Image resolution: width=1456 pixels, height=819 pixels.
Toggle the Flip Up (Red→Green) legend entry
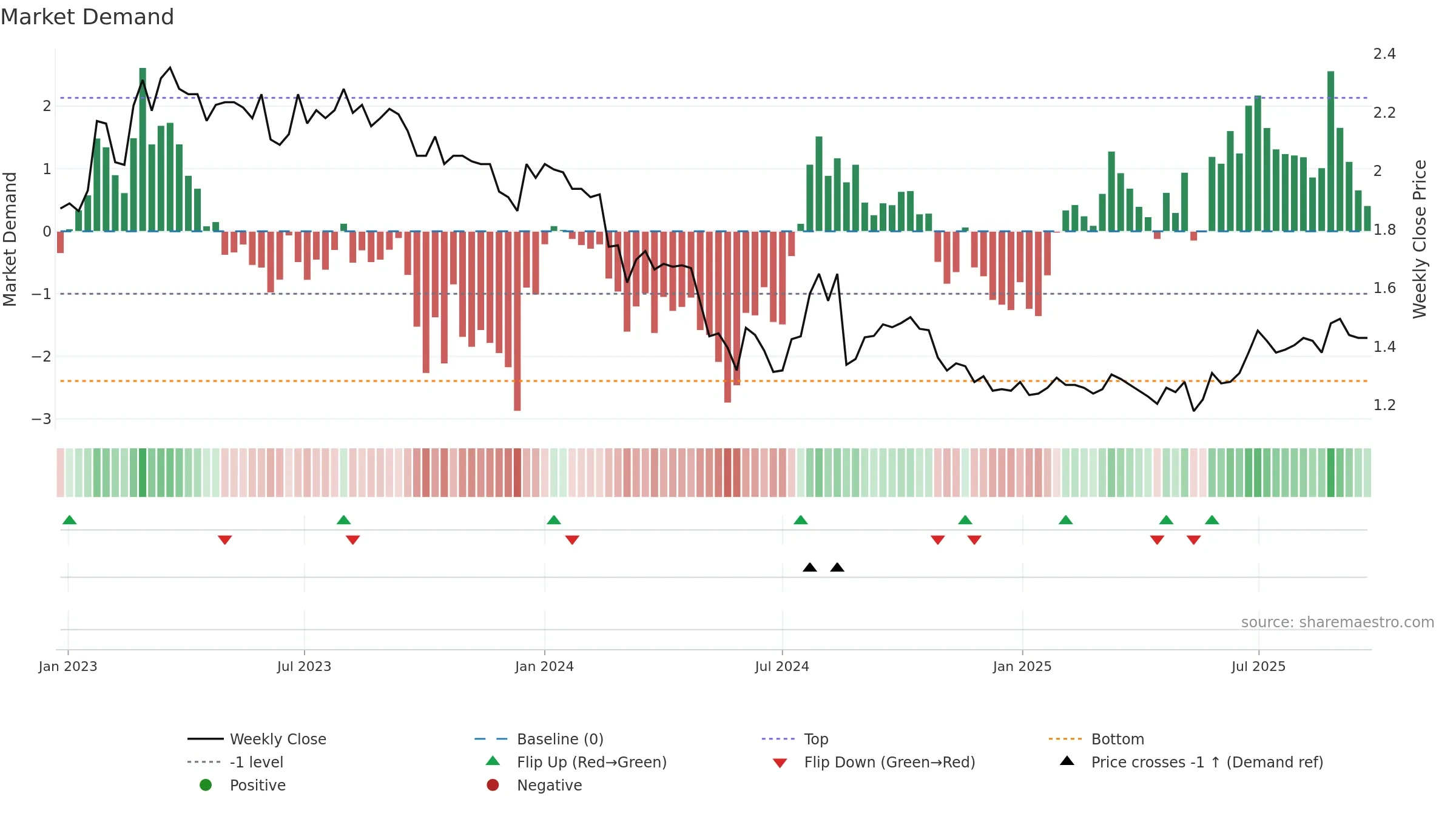(x=591, y=762)
